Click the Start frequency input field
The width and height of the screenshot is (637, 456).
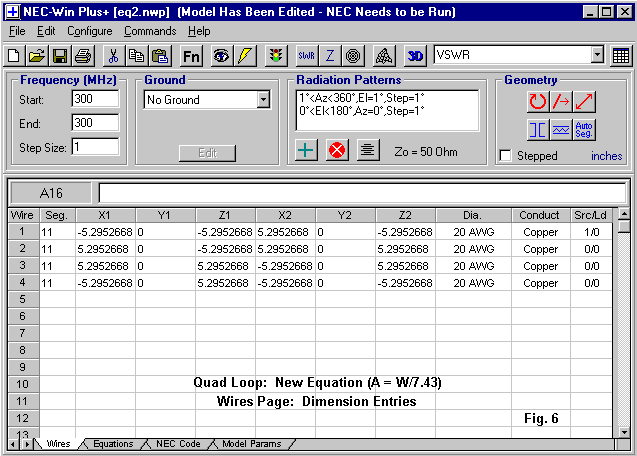[95, 99]
